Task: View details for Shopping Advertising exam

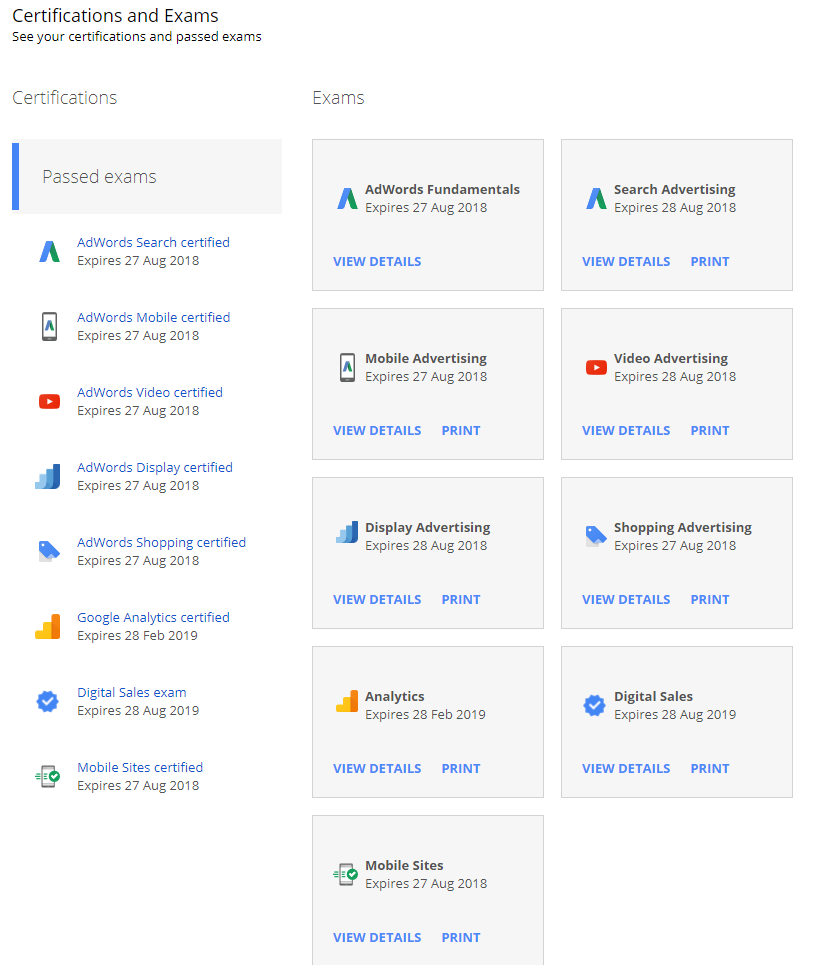Action: click(x=626, y=599)
